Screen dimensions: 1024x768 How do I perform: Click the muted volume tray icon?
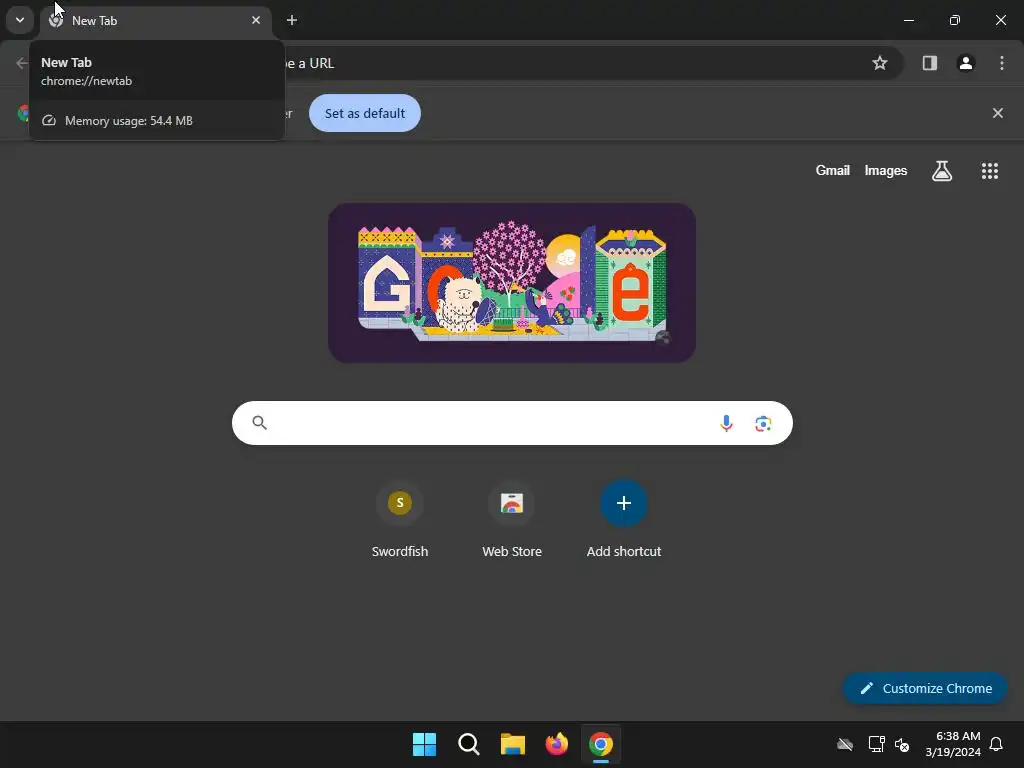point(902,744)
